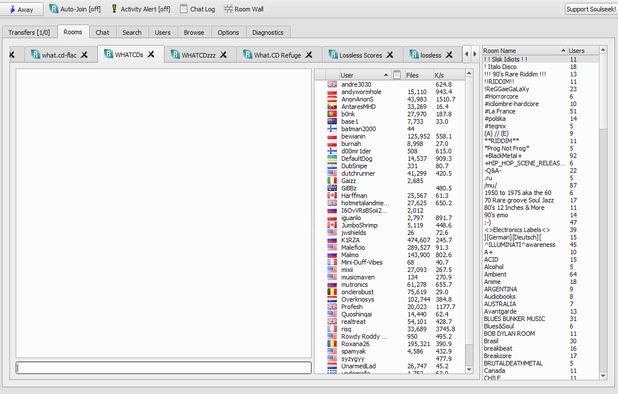The image size is (618, 394).
Task: Select the '/mu/' room
Action: click(541, 185)
